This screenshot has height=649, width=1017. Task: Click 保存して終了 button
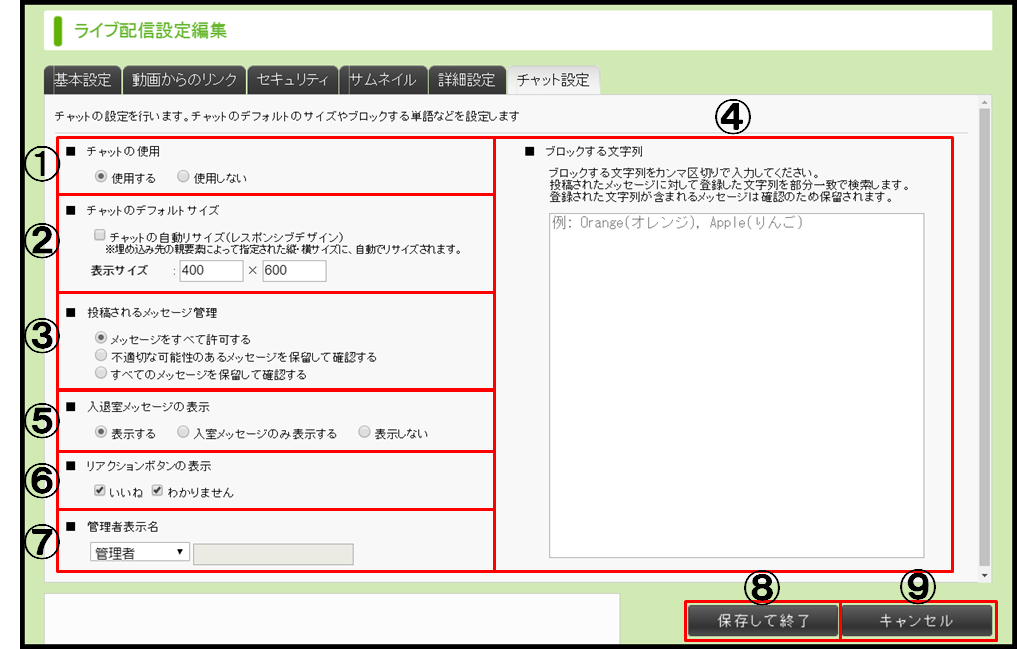[x=763, y=621]
